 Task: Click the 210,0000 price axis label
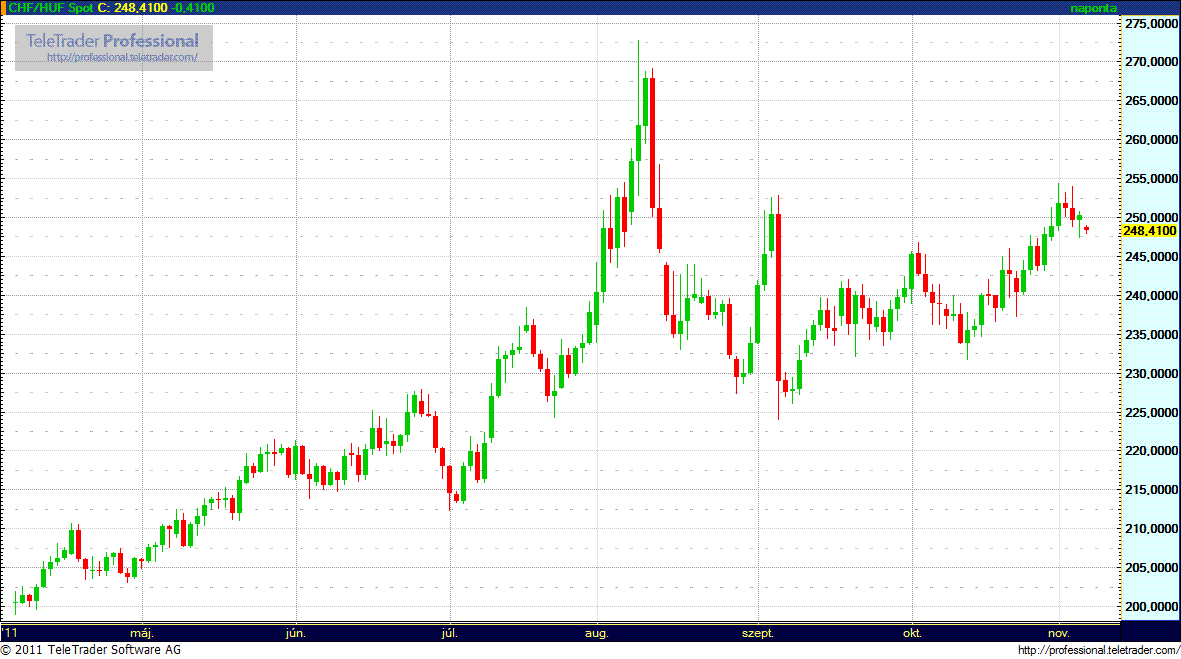[1151, 529]
